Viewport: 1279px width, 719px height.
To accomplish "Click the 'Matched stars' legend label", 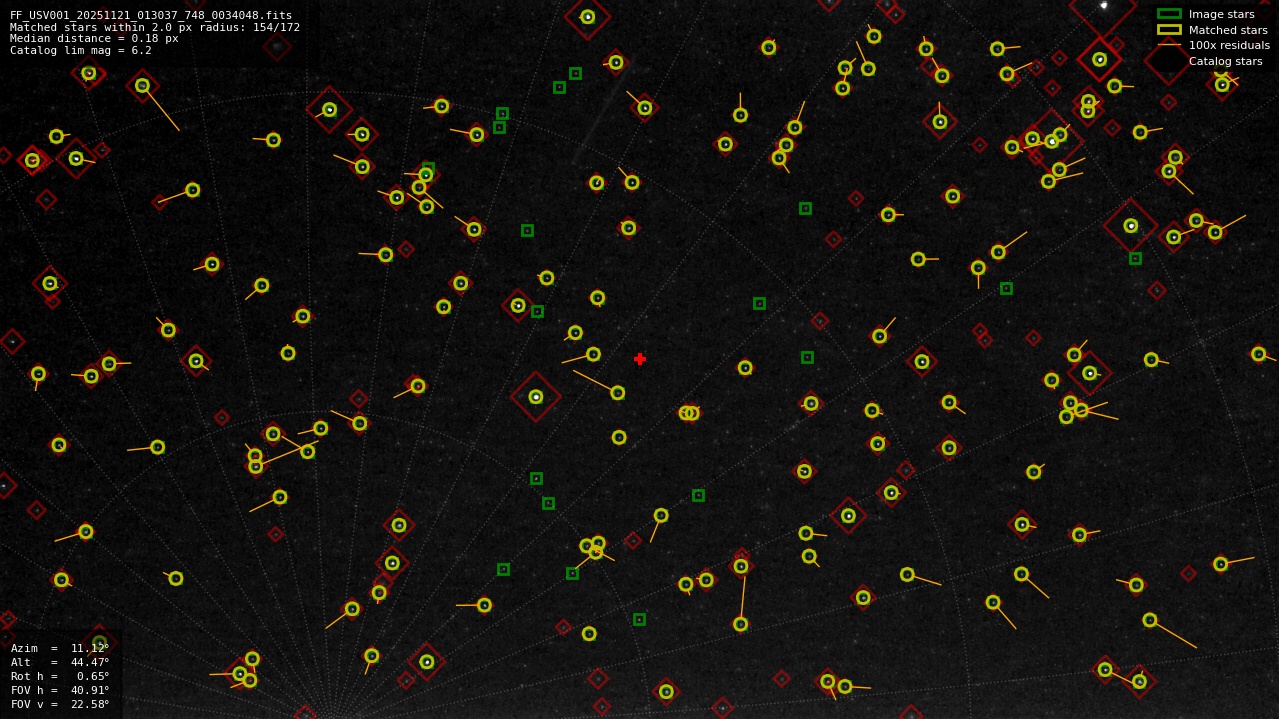I will coord(1228,30).
